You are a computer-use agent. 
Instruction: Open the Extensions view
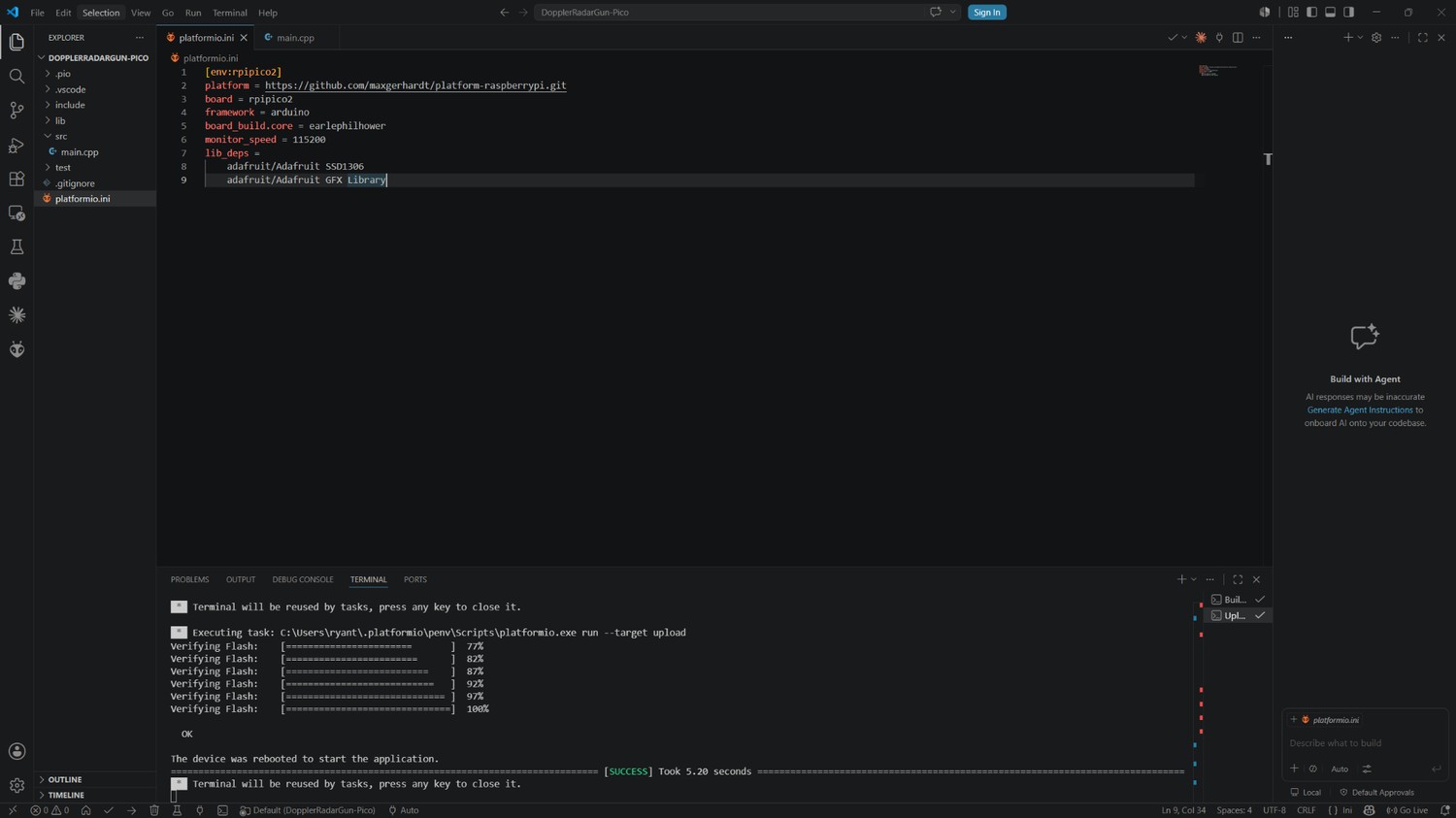[x=17, y=179]
